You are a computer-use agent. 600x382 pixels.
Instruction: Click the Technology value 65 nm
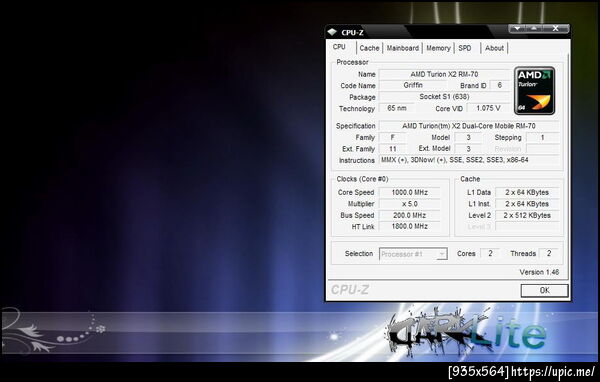tap(397, 108)
